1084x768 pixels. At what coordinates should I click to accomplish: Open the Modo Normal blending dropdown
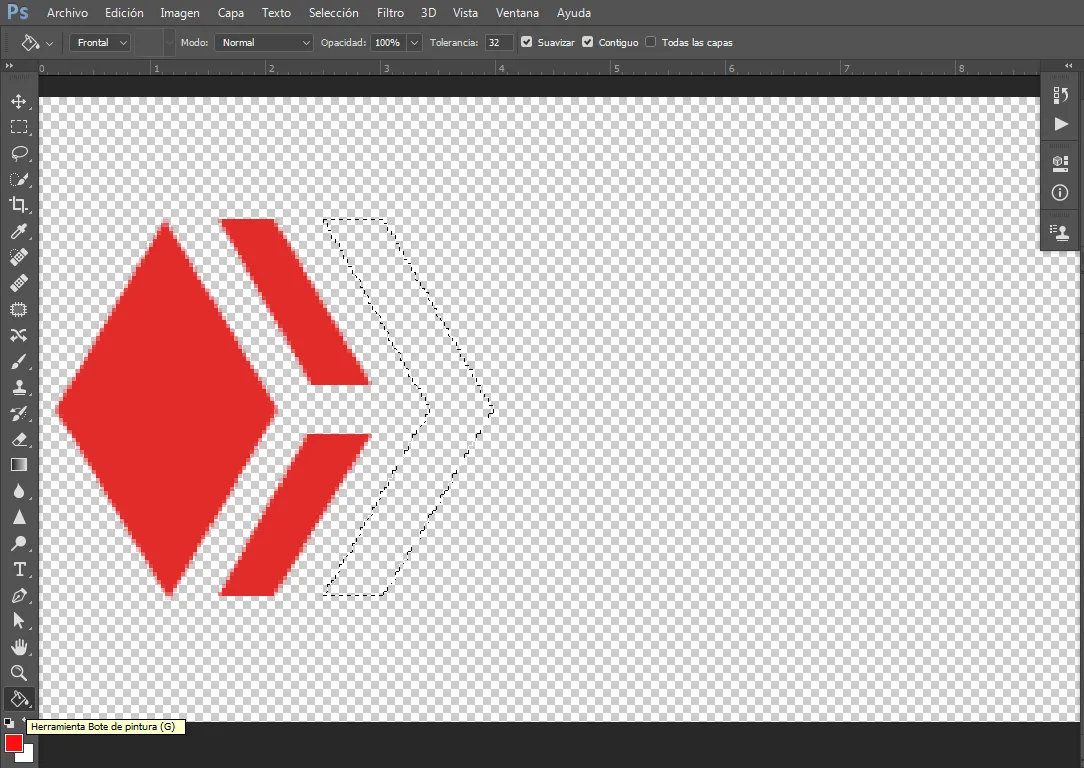(x=264, y=43)
